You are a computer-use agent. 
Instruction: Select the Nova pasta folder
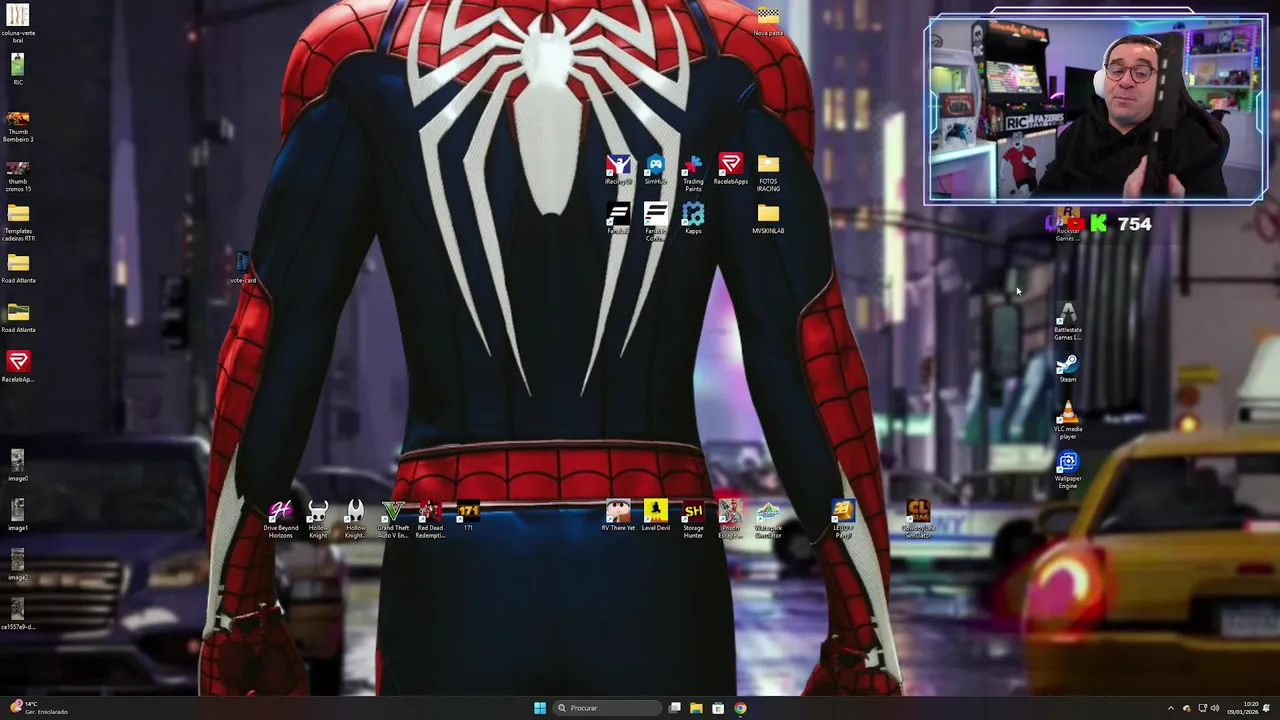(x=768, y=22)
